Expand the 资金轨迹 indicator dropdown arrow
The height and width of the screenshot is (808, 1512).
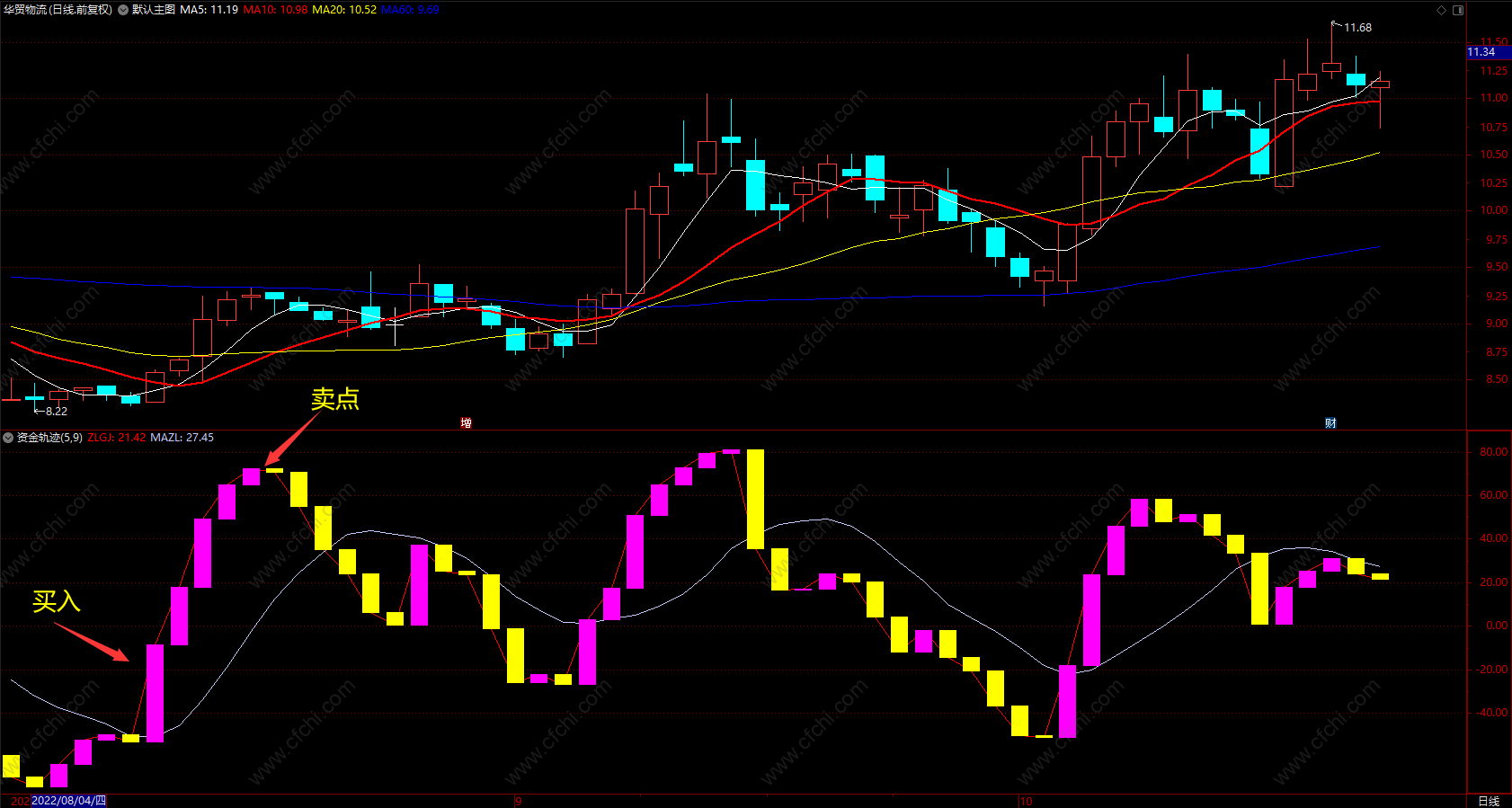[x=8, y=438]
